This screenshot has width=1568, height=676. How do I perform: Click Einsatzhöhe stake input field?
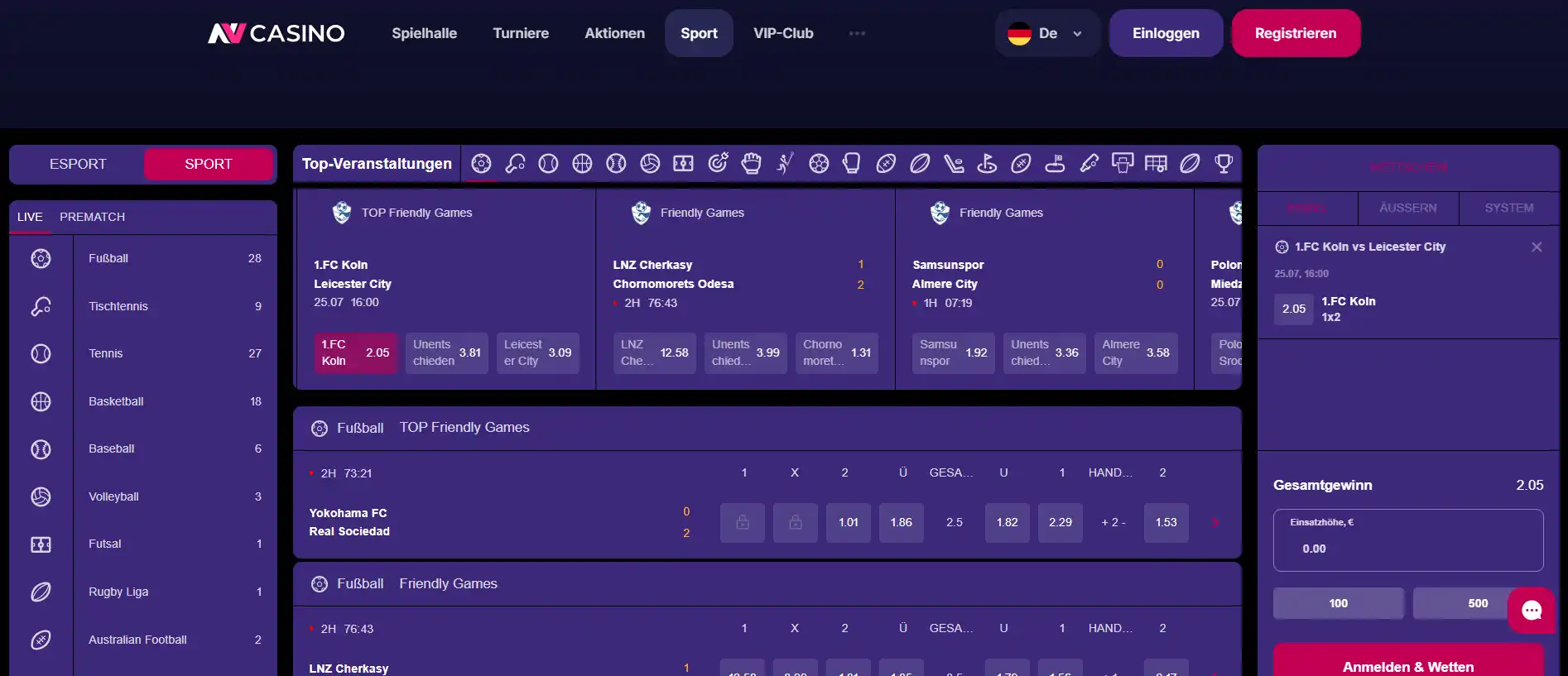pos(1408,540)
